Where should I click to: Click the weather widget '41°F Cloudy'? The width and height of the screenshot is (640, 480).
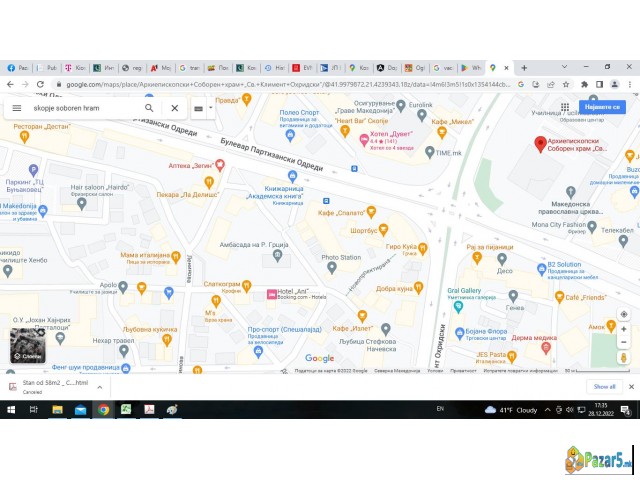pos(511,410)
